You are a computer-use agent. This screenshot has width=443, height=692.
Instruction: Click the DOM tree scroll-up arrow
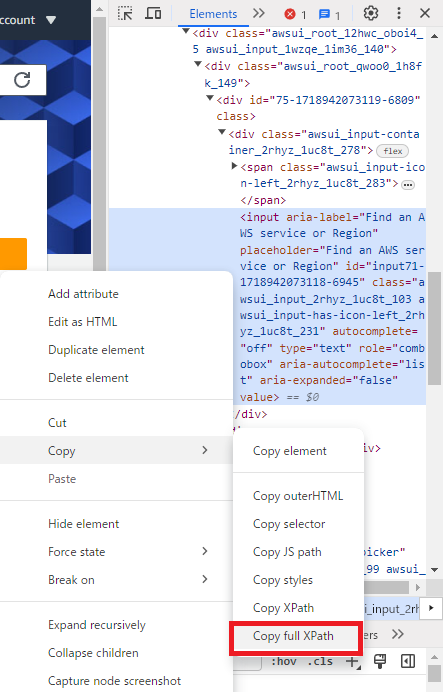tap(435, 36)
